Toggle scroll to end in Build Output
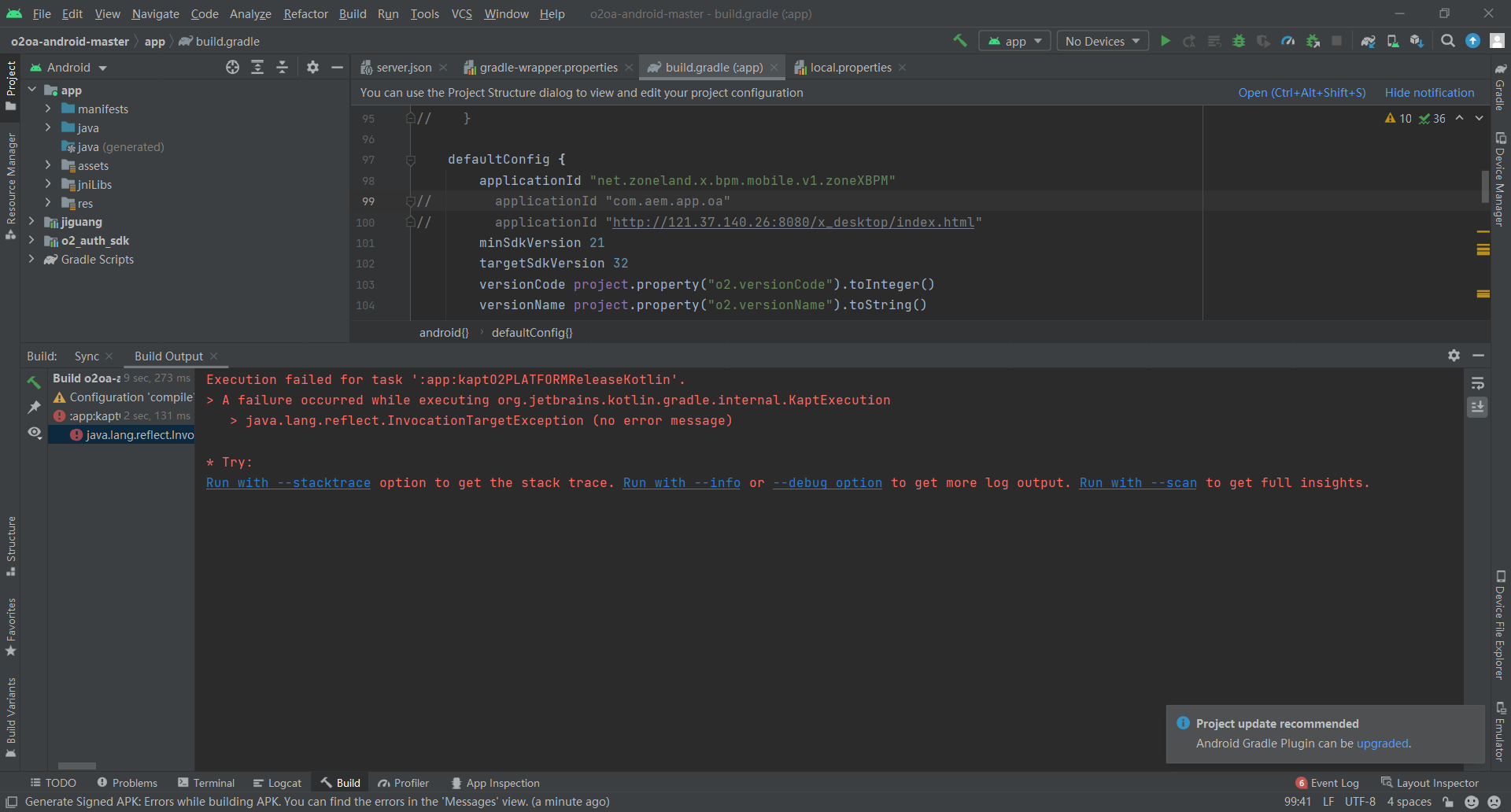 [1477, 407]
